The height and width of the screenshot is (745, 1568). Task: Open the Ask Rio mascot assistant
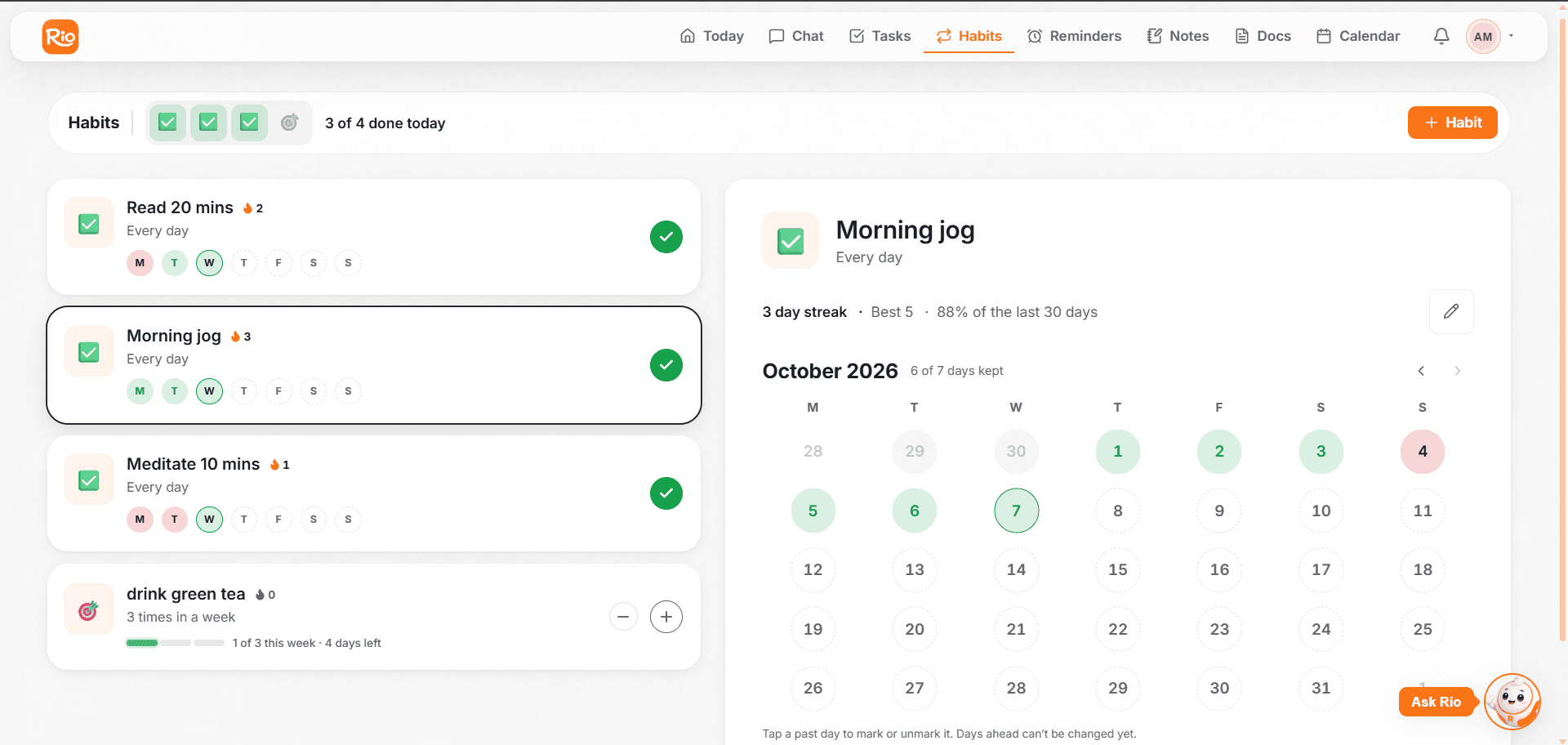(1512, 701)
